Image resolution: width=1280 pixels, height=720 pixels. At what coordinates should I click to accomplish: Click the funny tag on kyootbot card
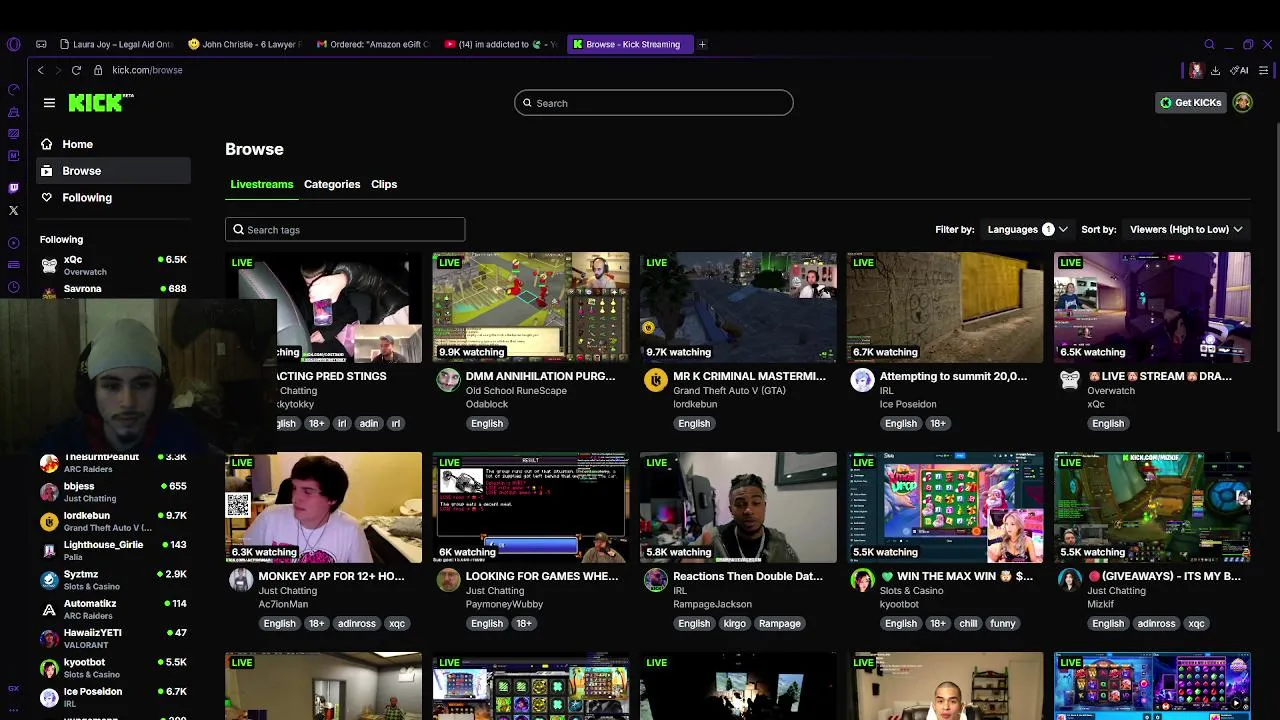point(1003,623)
